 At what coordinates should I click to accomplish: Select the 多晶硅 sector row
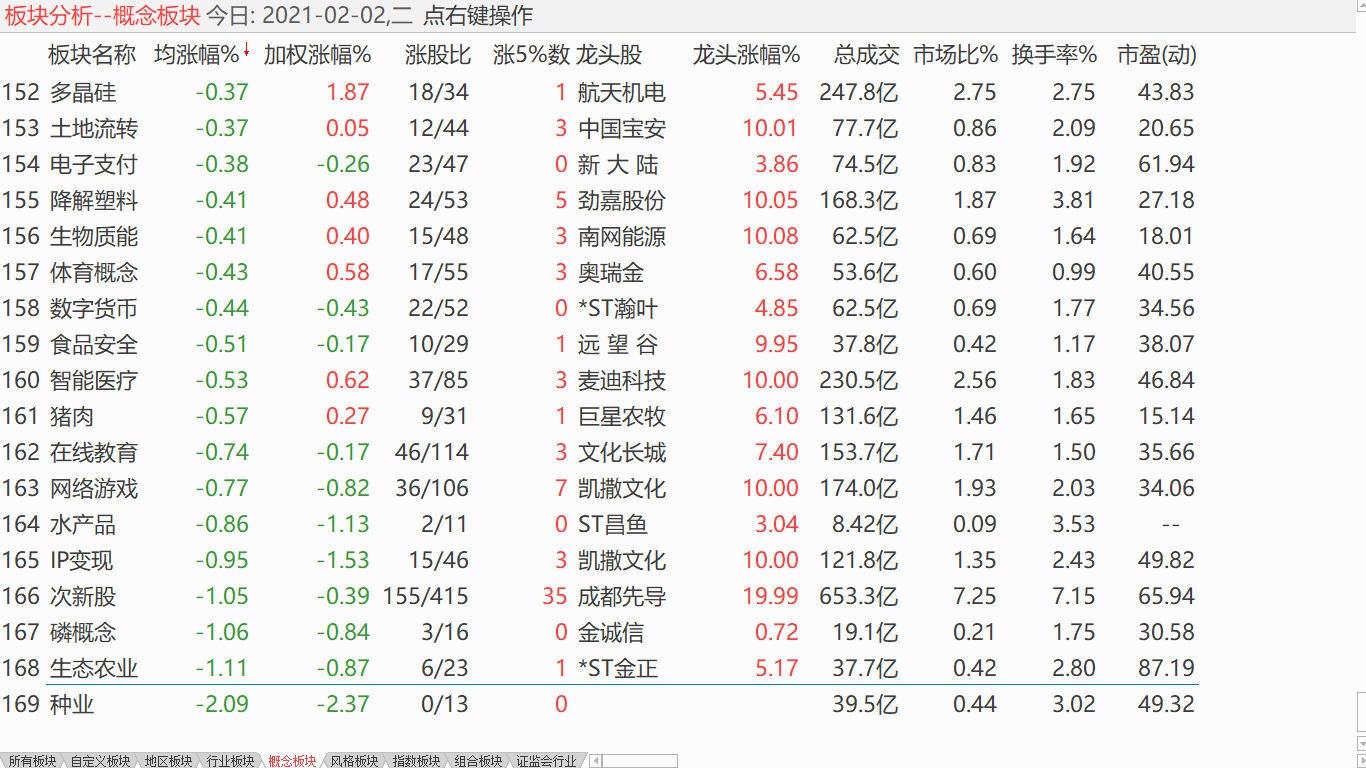pos(599,92)
